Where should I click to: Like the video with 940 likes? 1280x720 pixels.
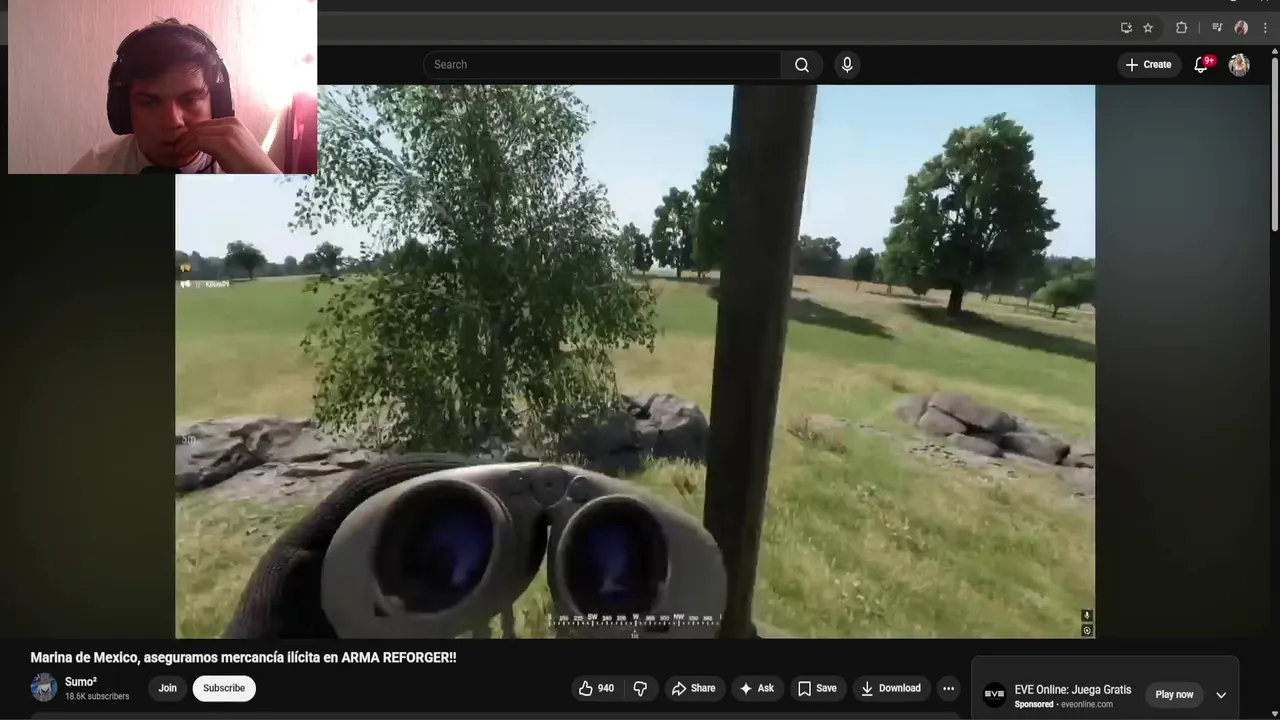(596, 688)
